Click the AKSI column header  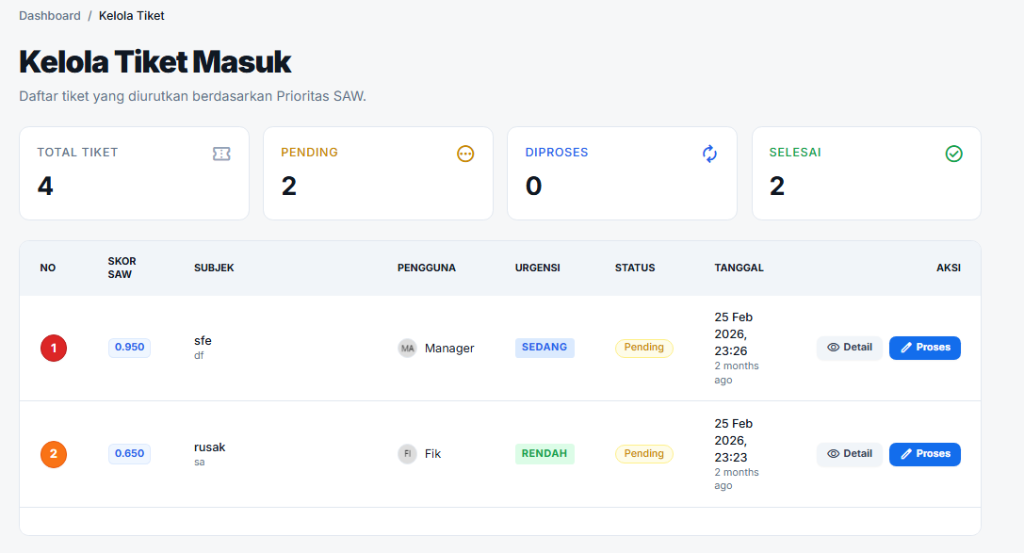pyautogui.click(x=948, y=268)
